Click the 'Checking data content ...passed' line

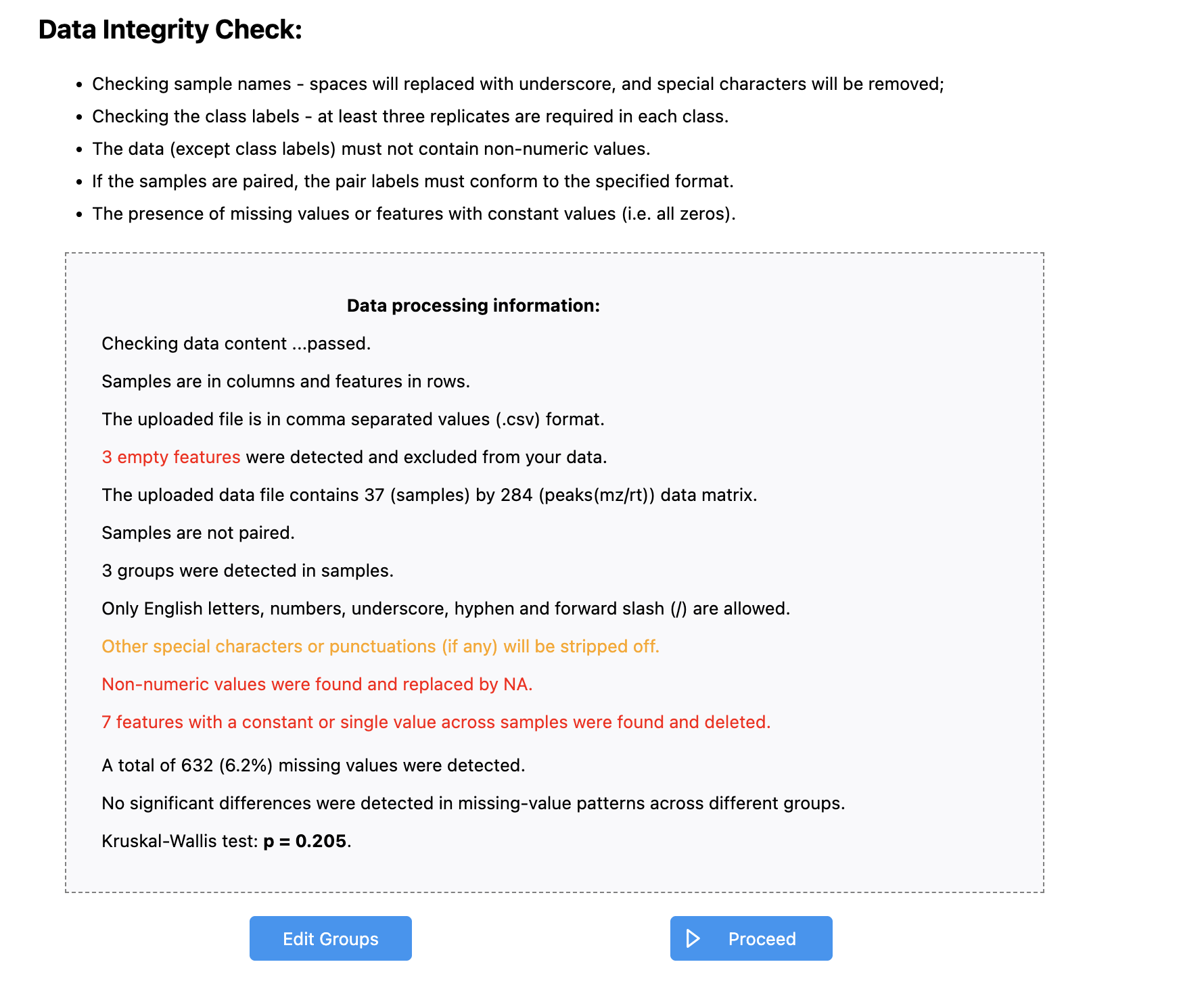(x=236, y=343)
